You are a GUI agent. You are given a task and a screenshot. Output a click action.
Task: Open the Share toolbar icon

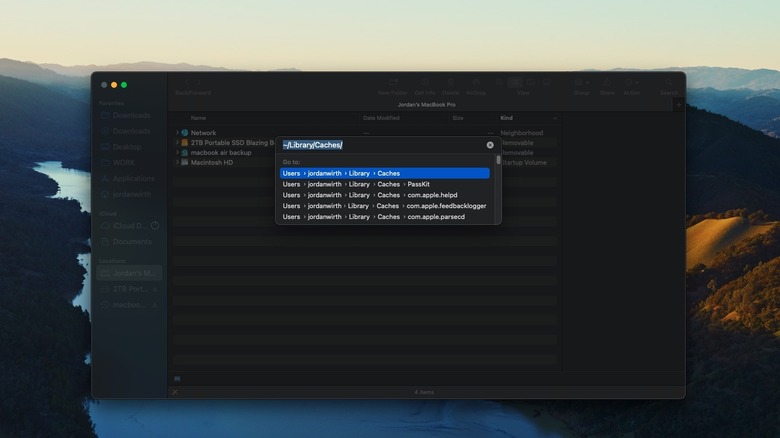[x=607, y=84]
